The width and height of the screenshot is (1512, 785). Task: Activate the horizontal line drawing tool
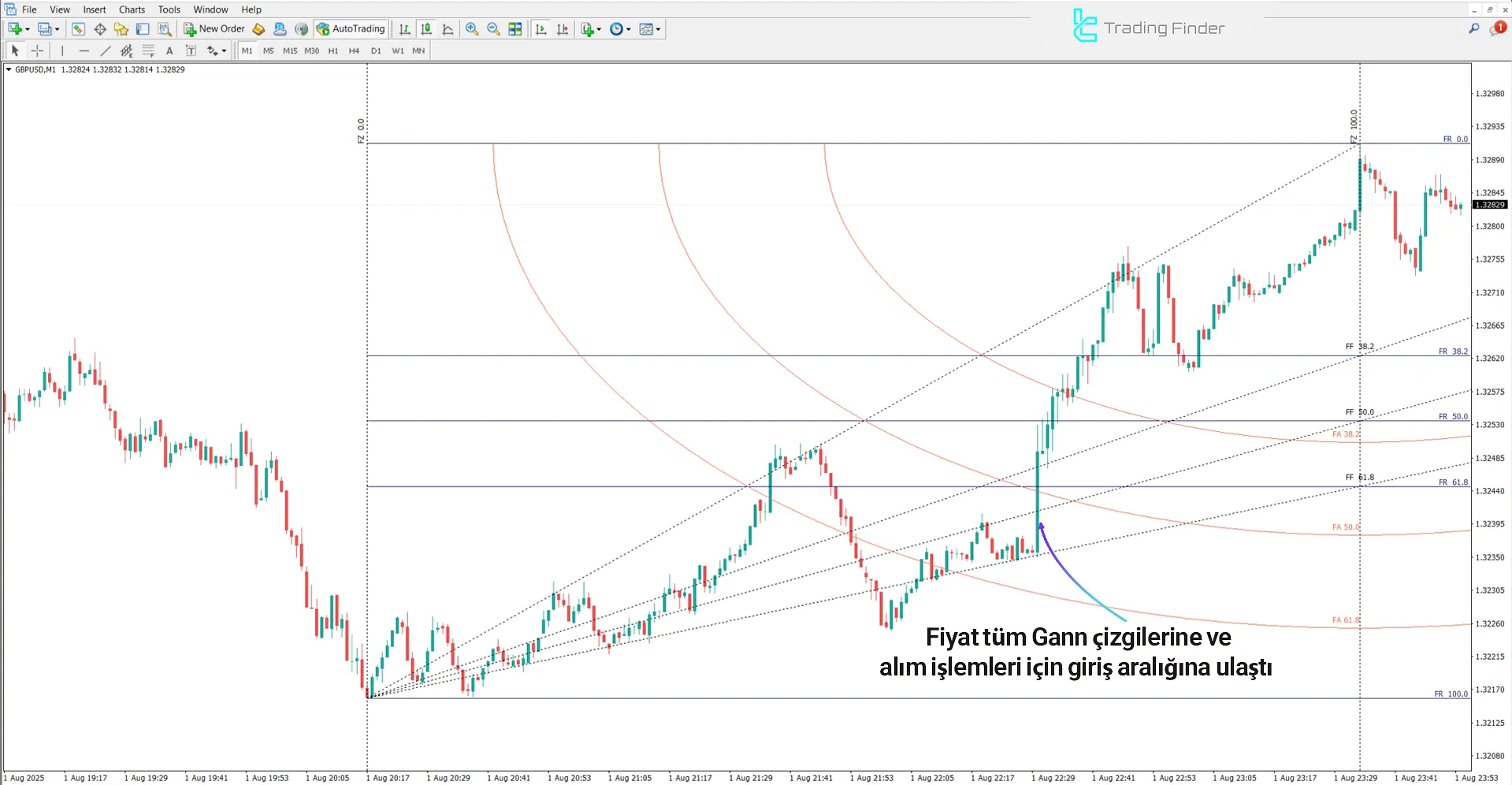pyautogui.click(x=84, y=50)
